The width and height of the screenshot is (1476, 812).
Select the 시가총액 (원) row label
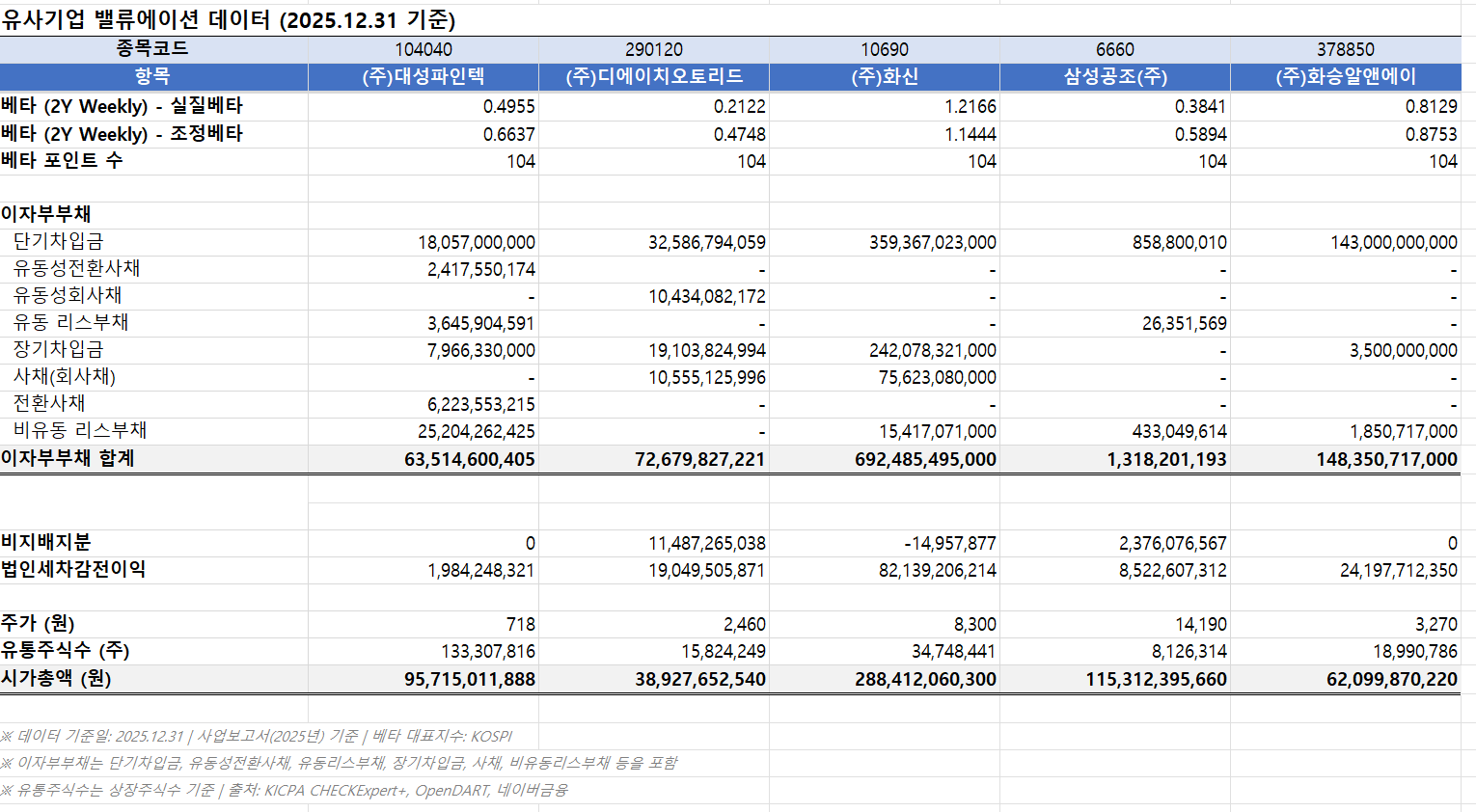point(56,678)
